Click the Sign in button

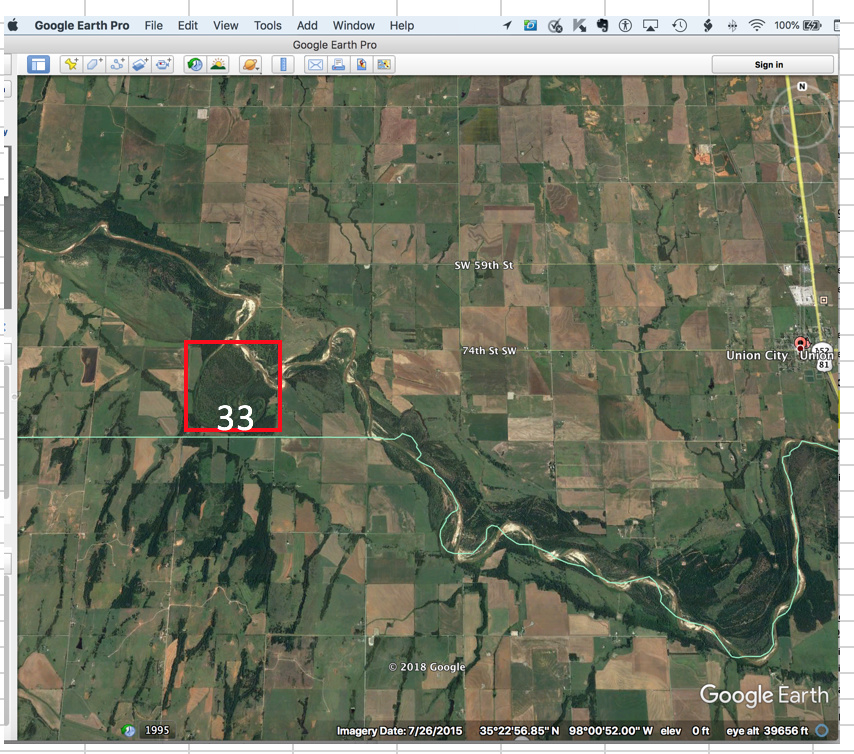(x=768, y=64)
